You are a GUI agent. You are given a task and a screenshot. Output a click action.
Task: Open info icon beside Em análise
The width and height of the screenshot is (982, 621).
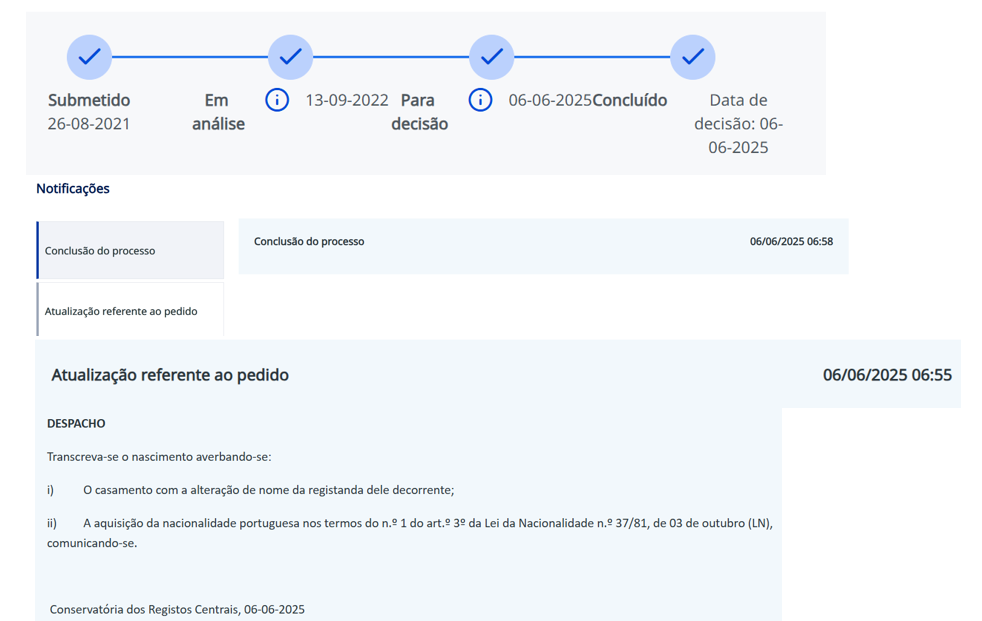coord(277,100)
